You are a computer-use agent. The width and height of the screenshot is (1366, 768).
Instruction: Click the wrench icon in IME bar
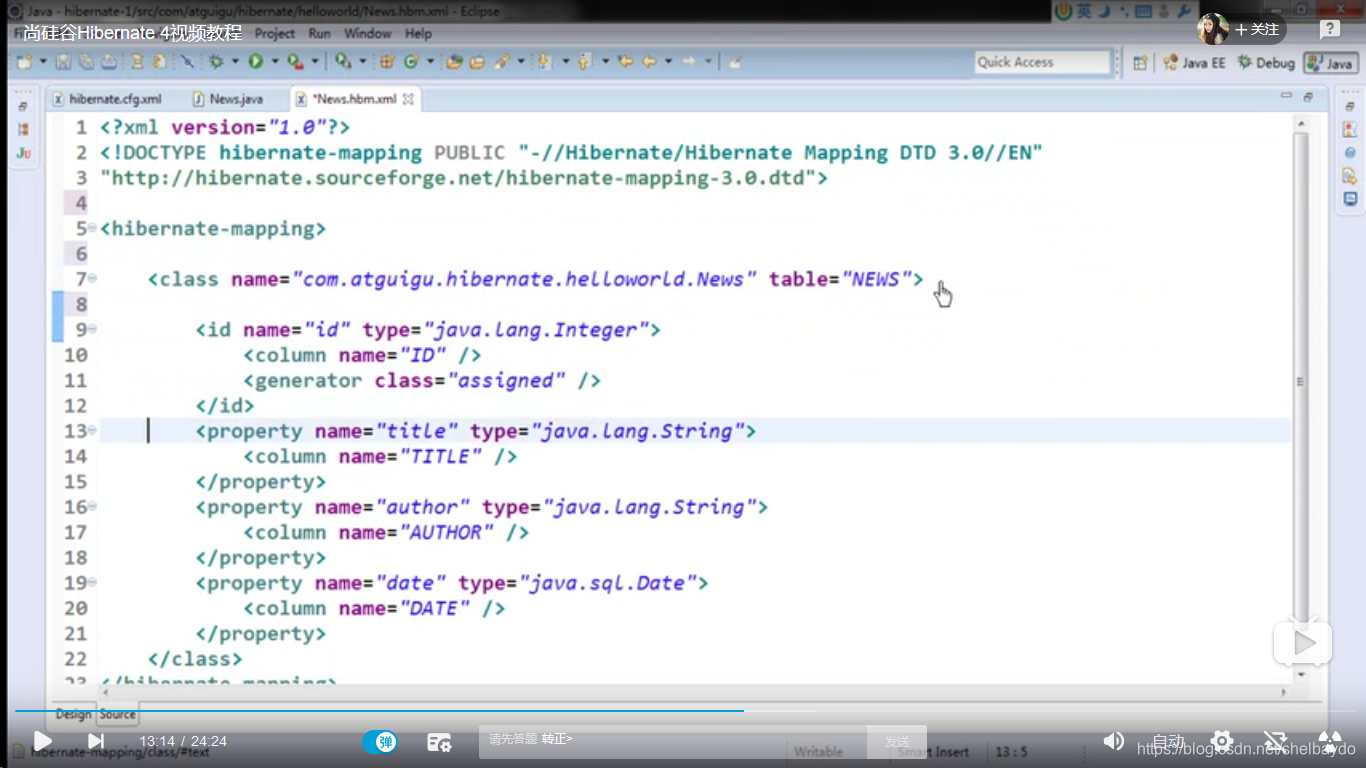click(x=1184, y=12)
